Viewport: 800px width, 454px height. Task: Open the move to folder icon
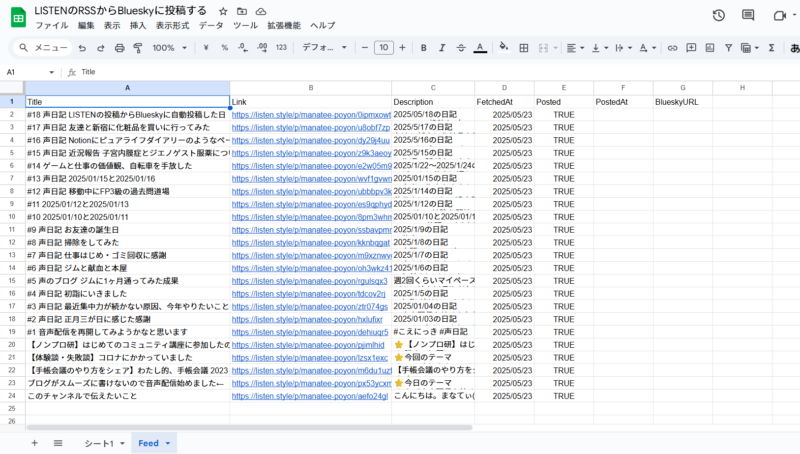coord(242,11)
